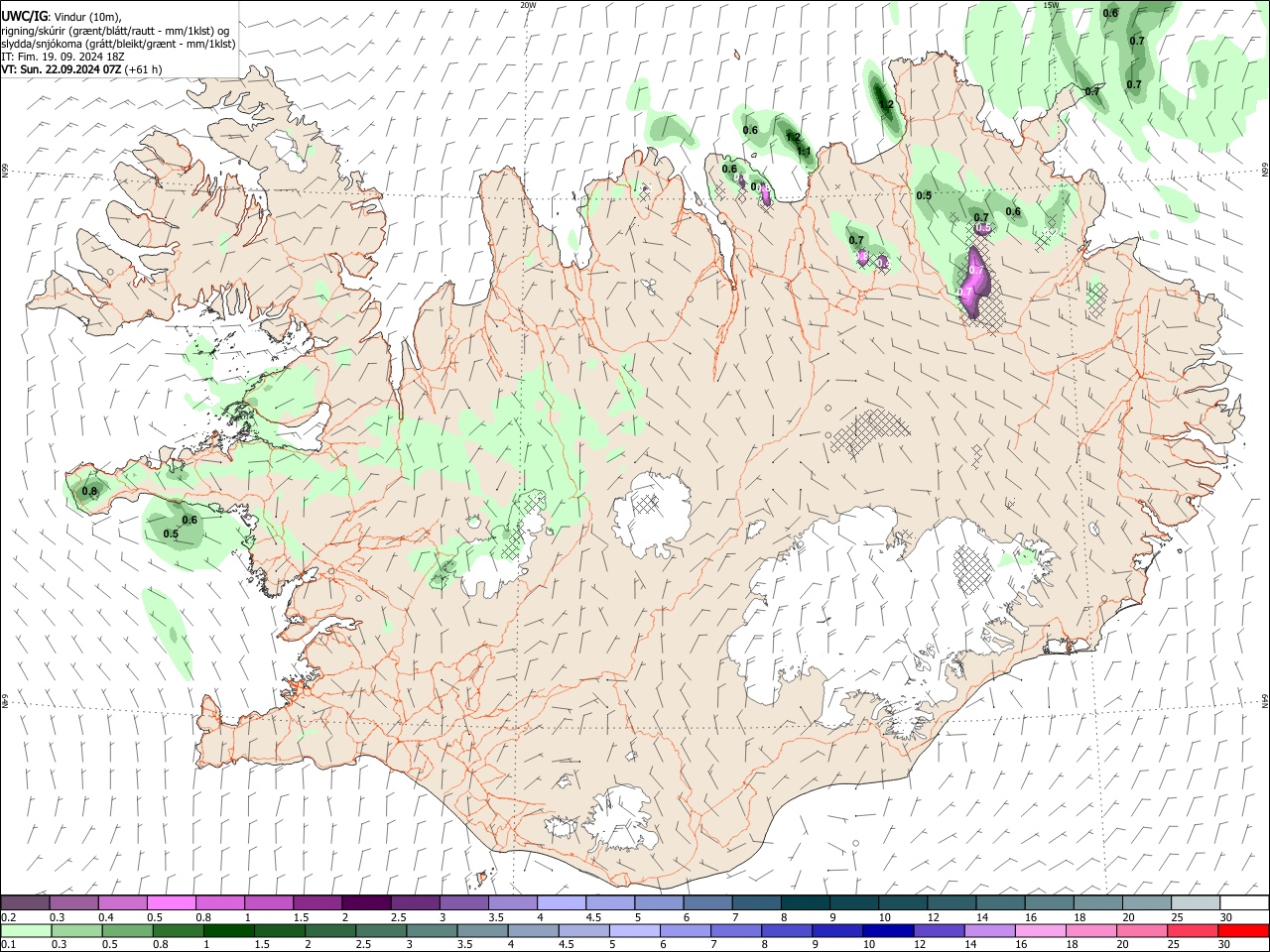
Task: Select lower legend green swatch at 0.5
Action: (x=127, y=930)
